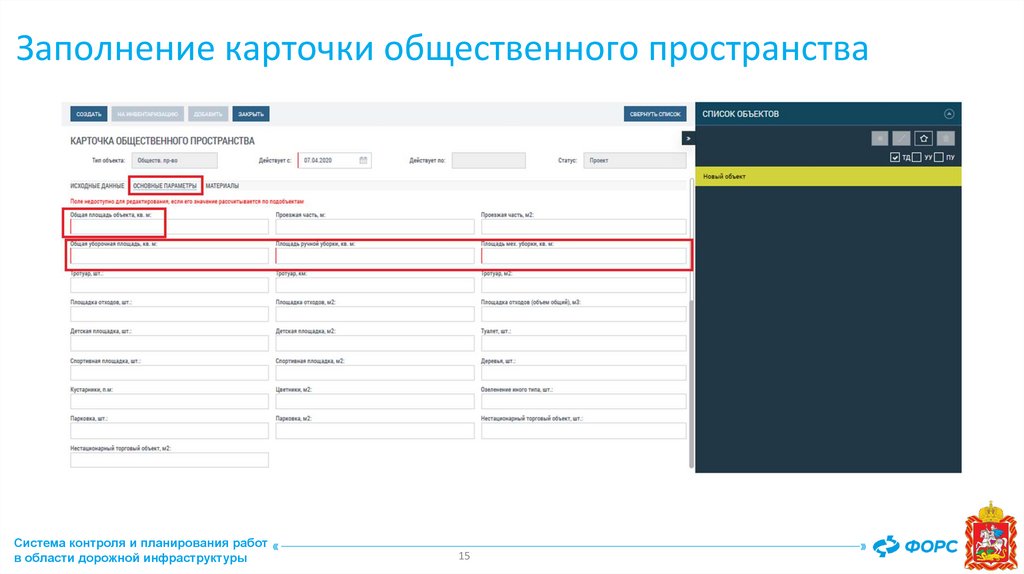Click the Статус field showing Проект
The image size is (1024, 574).
[x=635, y=161]
